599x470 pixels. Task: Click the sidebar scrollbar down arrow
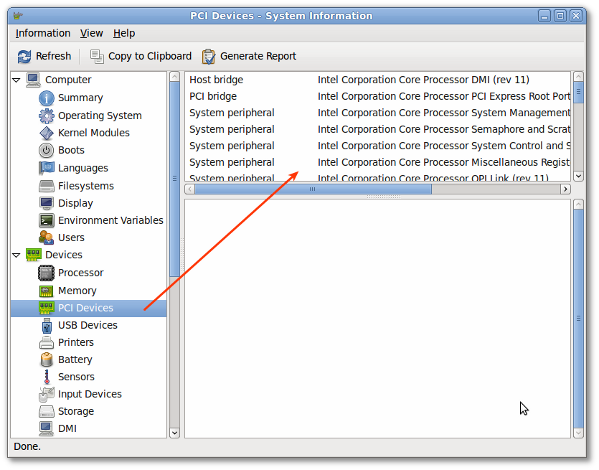[174, 433]
